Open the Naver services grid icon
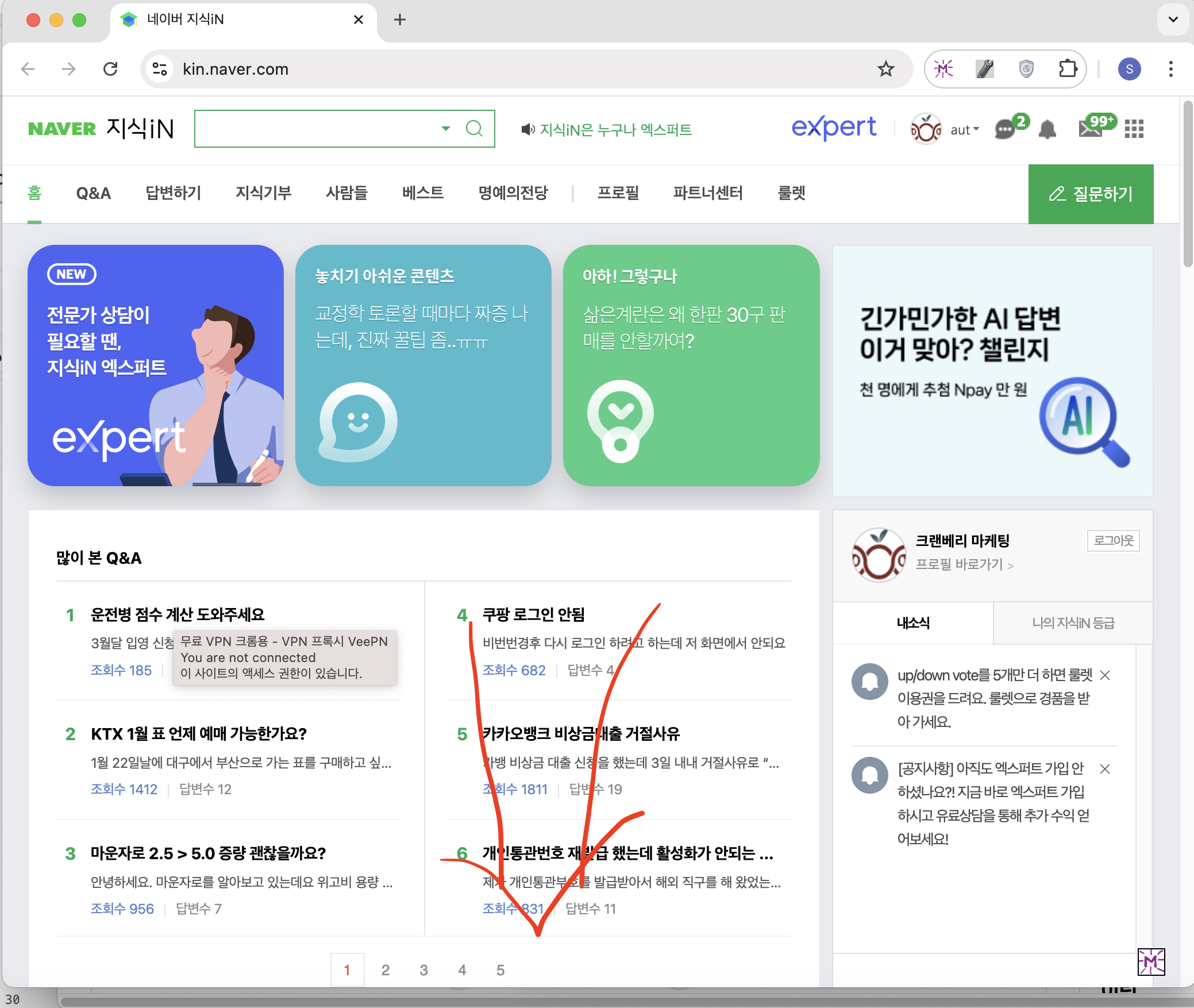Screen dimensions: 1194x1008 pyautogui.click(x=1134, y=129)
